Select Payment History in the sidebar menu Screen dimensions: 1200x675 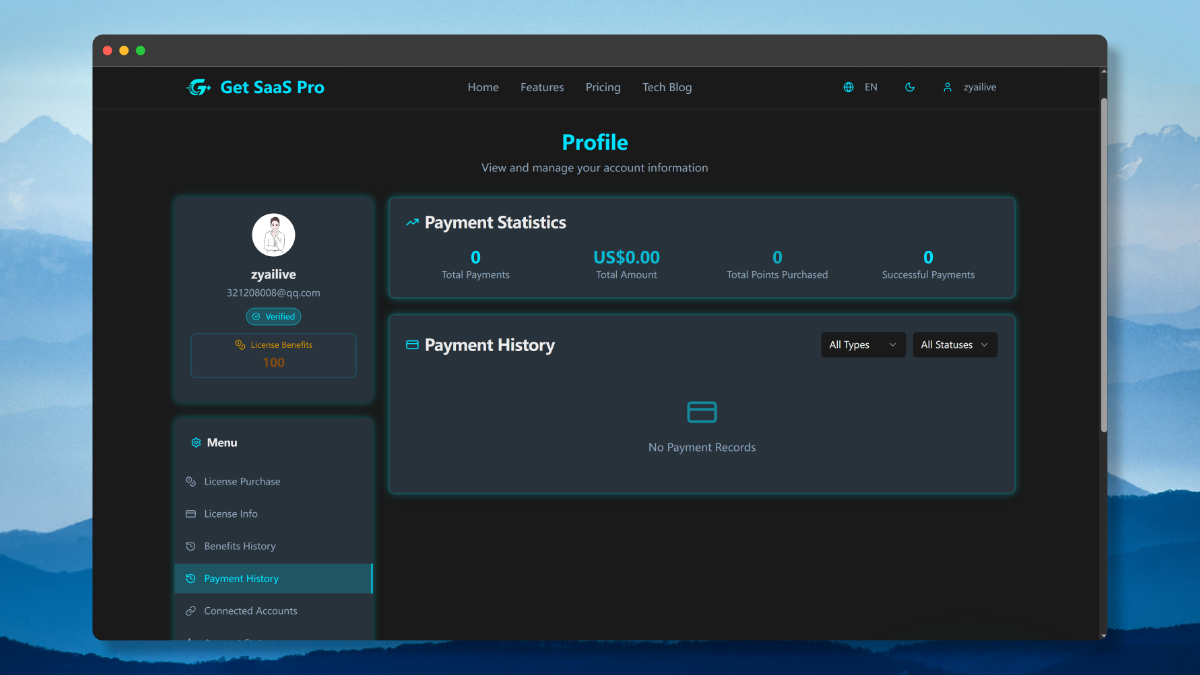[x=241, y=578]
